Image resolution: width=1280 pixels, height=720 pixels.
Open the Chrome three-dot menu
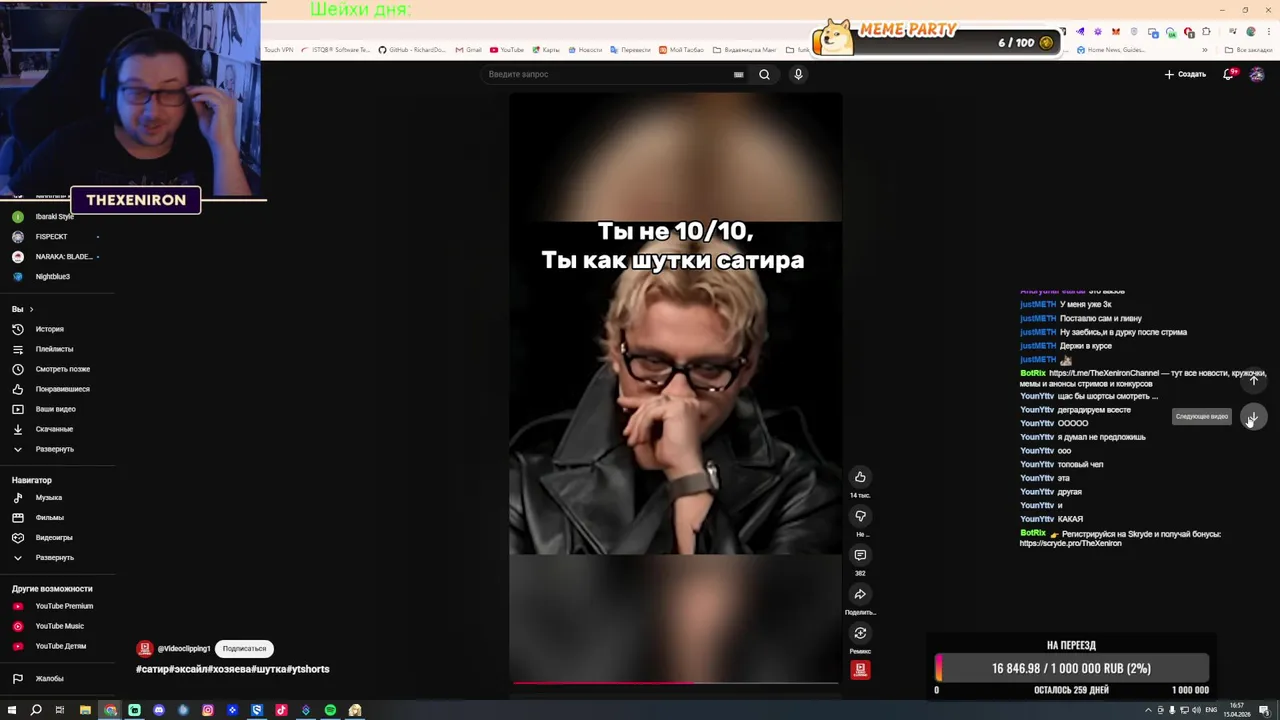[x=1267, y=32]
